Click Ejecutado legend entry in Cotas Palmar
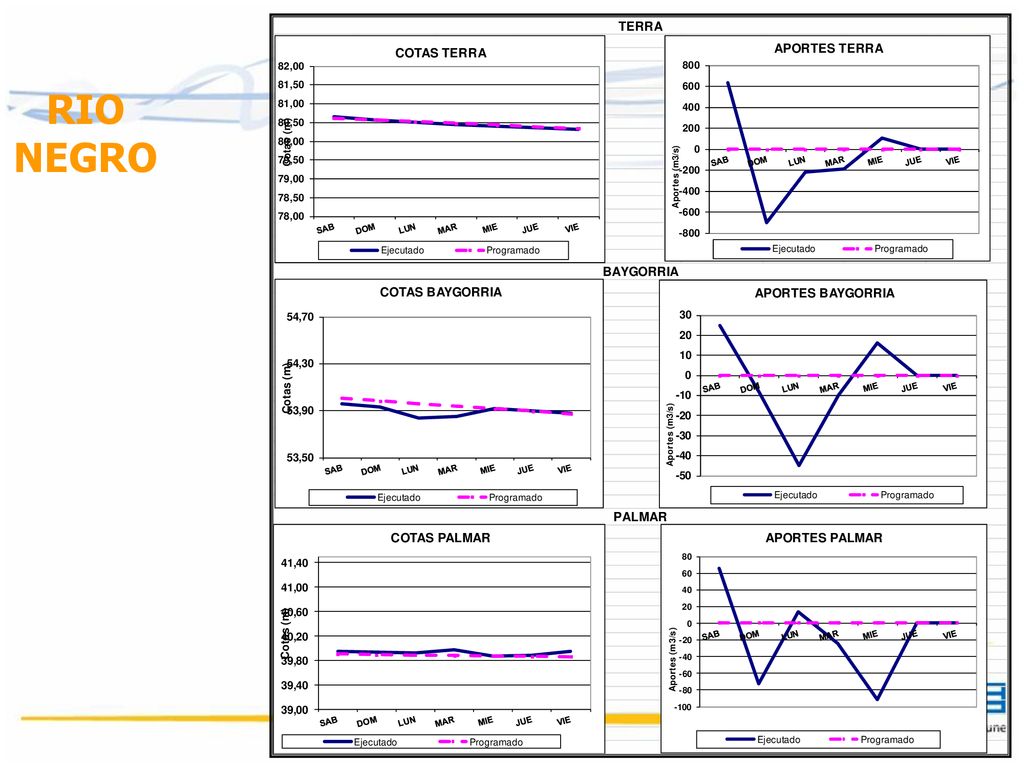 point(360,742)
